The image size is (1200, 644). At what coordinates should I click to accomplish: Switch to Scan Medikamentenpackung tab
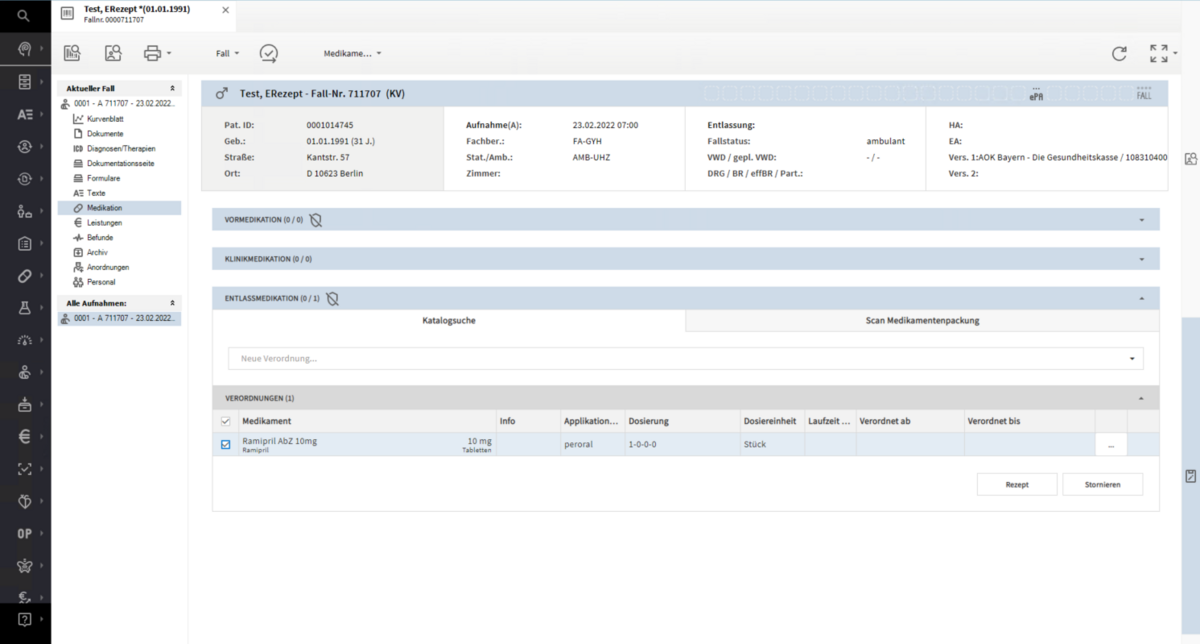[922, 321]
